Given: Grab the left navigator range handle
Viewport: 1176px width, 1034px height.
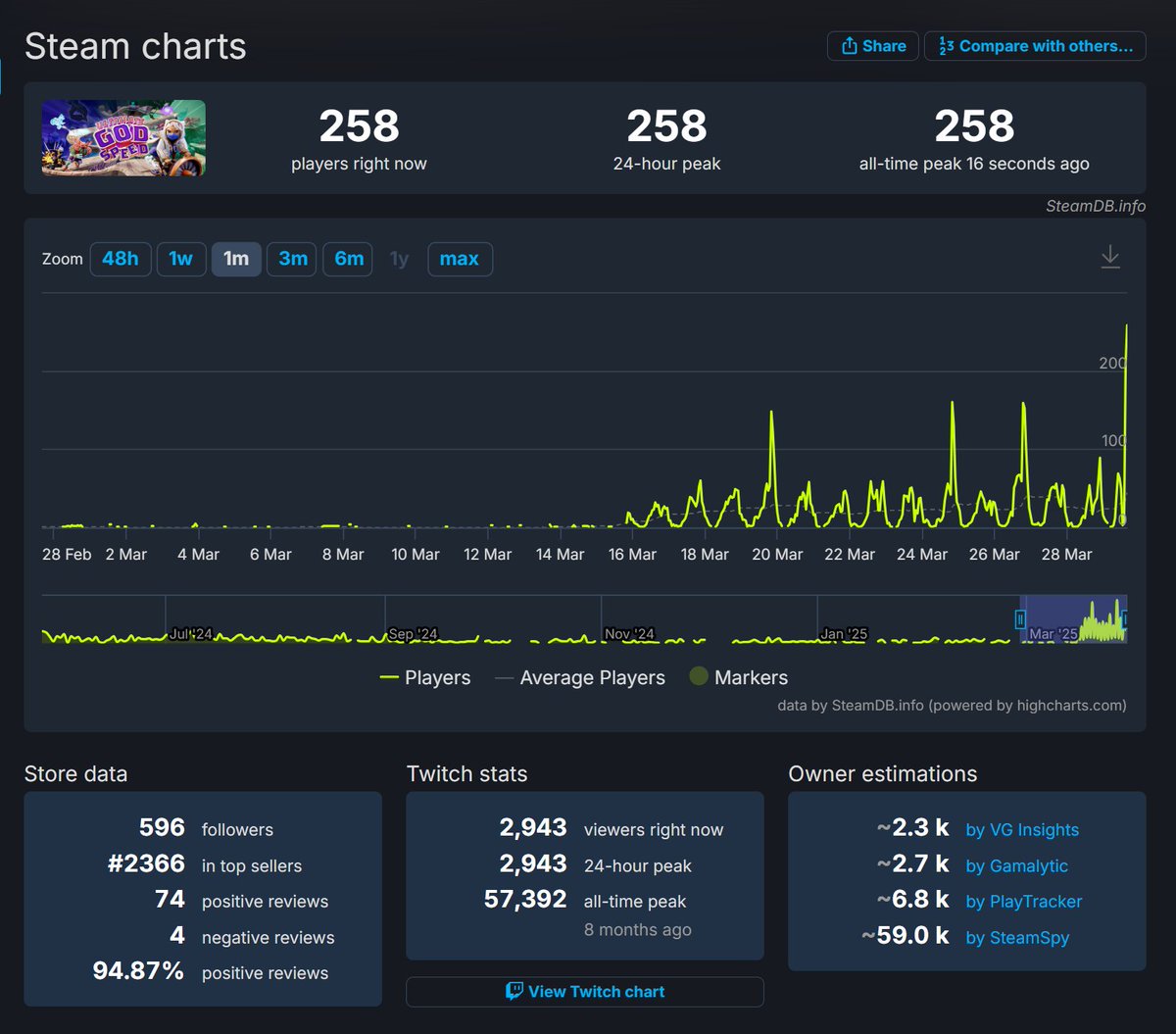Looking at the screenshot, I should tap(1020, 619).
